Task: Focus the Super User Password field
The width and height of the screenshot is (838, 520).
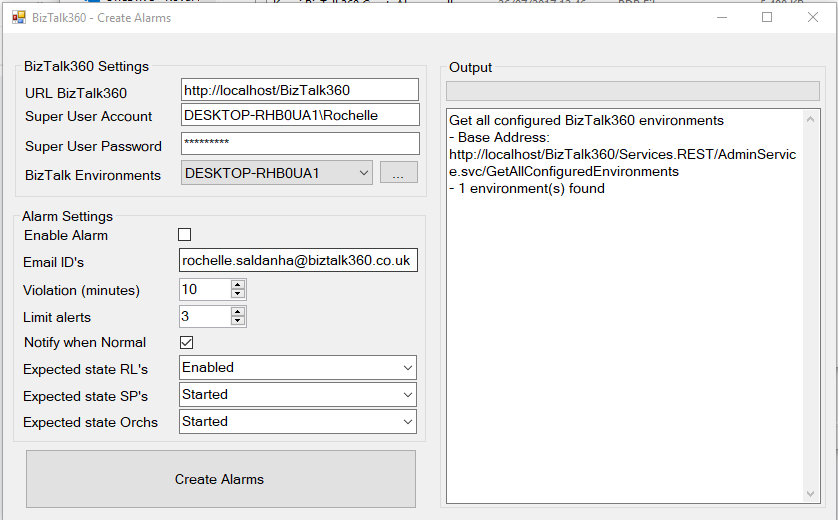Action: pyautogui.click(x=300, y=143)
